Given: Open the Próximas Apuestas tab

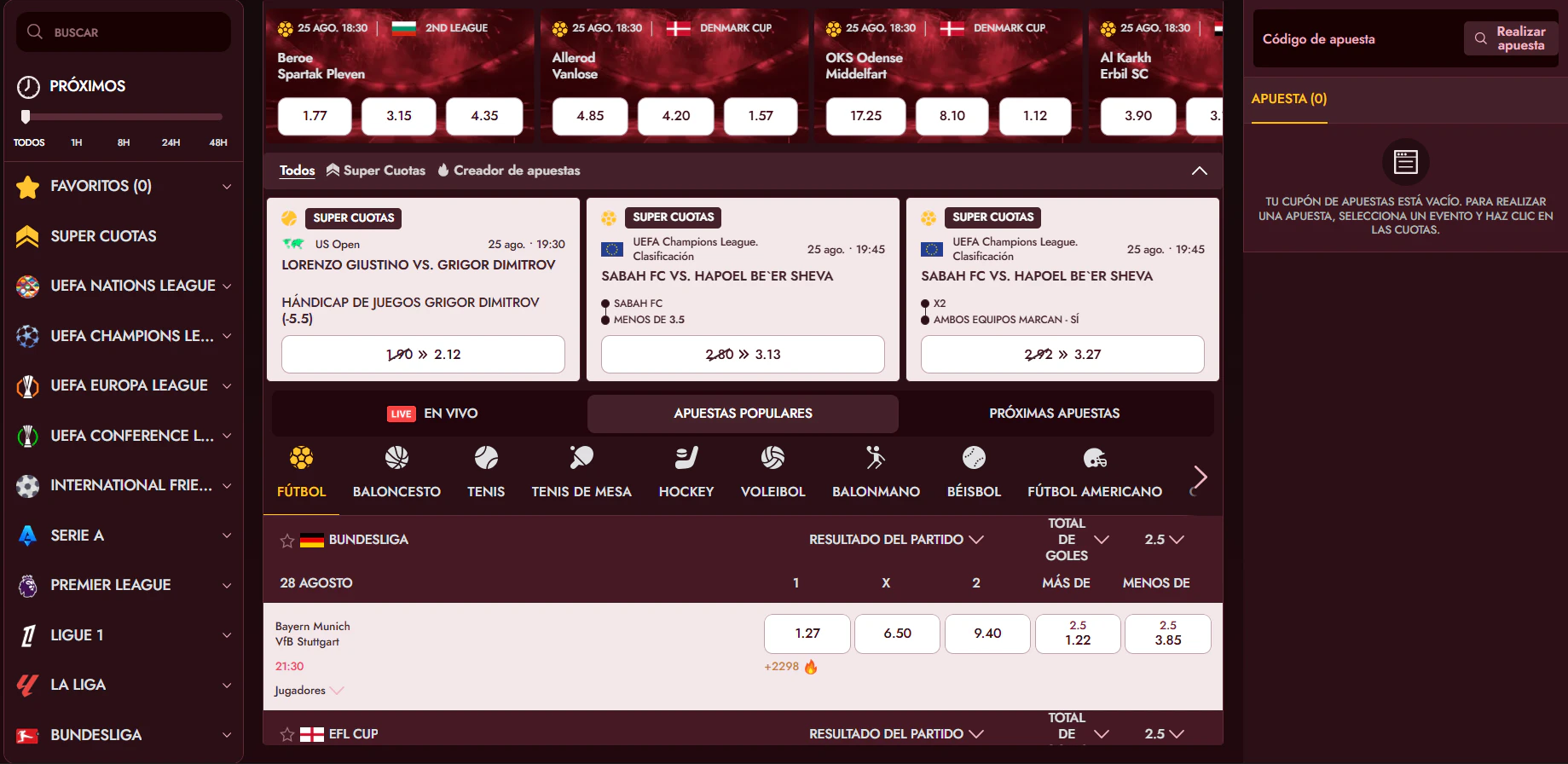Looking at the screenshot, I should click(1054, 414).
